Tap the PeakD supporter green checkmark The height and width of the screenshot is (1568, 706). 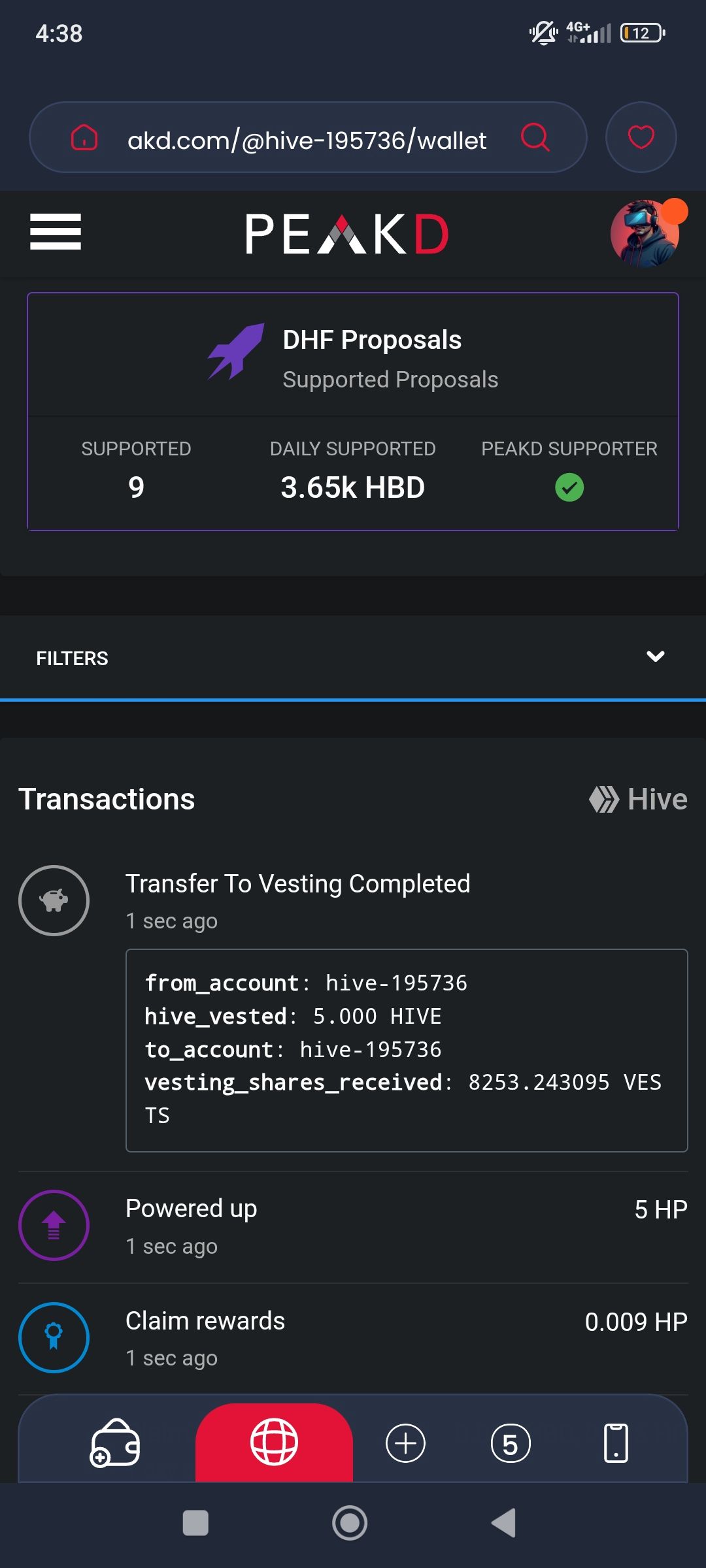click(569, 487)
